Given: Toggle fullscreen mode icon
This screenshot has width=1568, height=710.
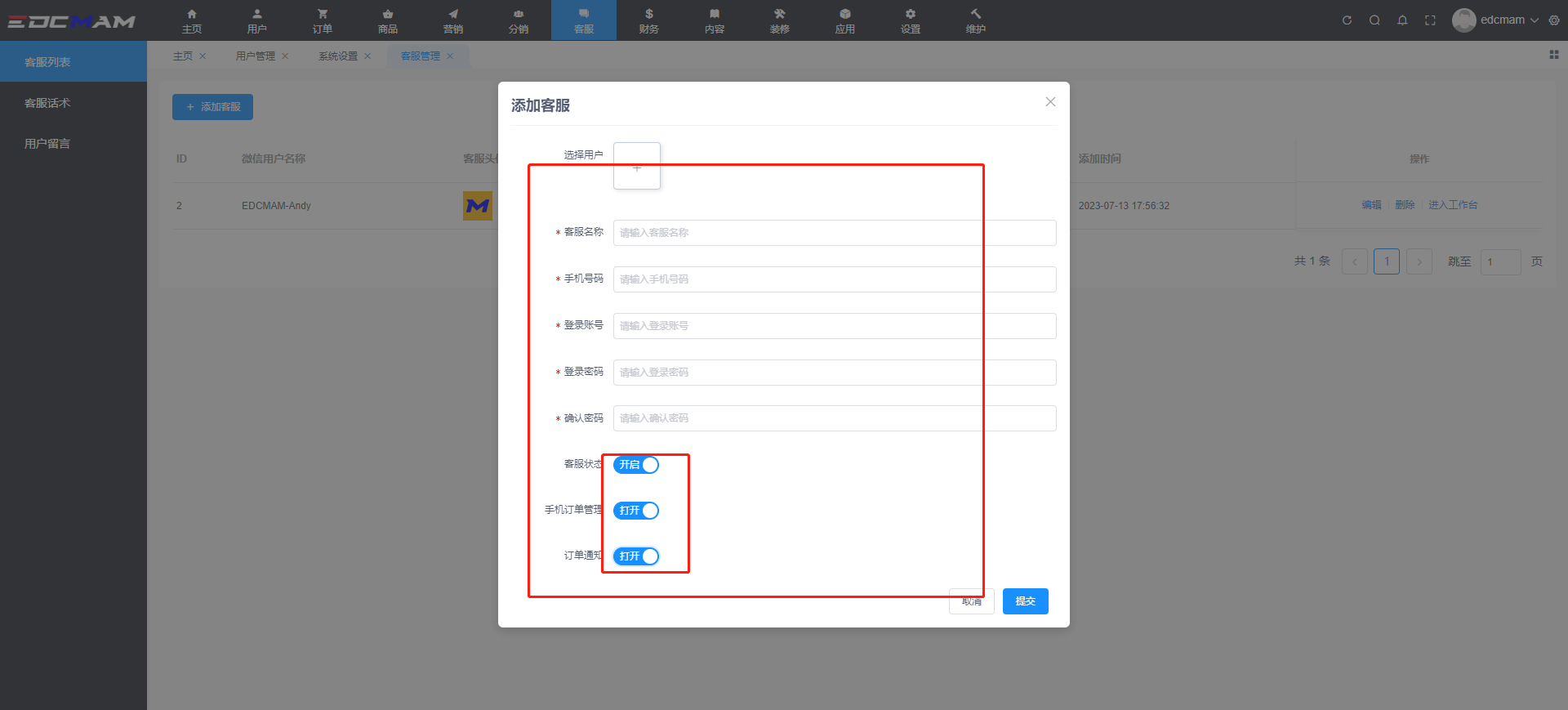Looking at the screenshot, I should [x=1430, y=20].
